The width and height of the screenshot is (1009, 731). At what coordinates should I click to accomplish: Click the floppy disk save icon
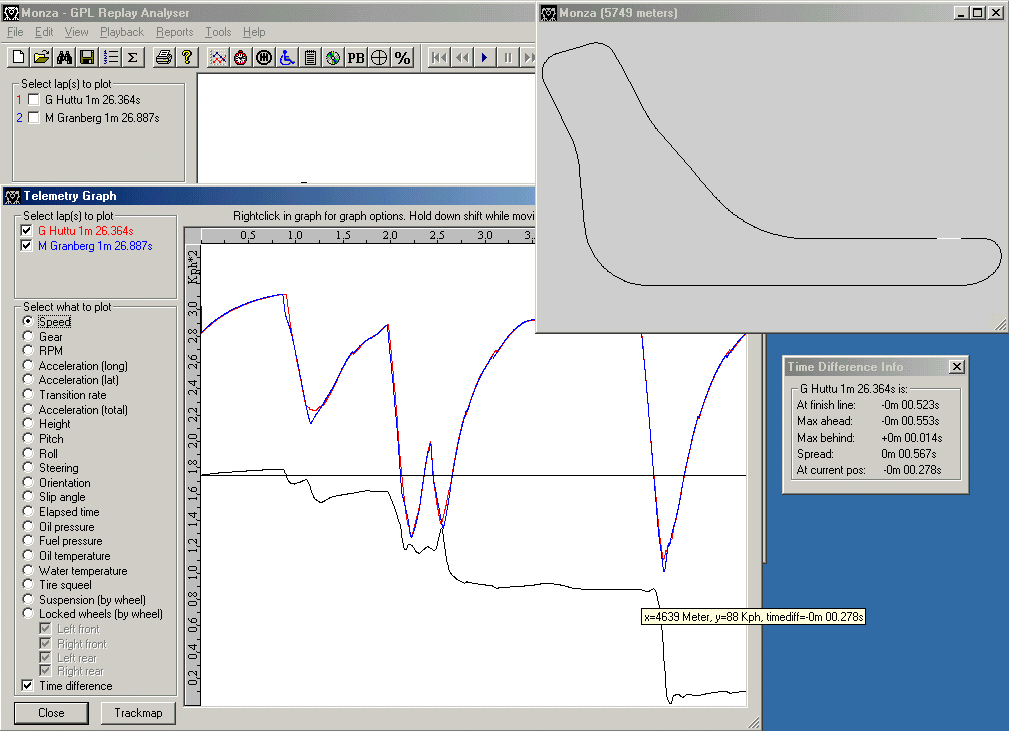pos(87,57)
